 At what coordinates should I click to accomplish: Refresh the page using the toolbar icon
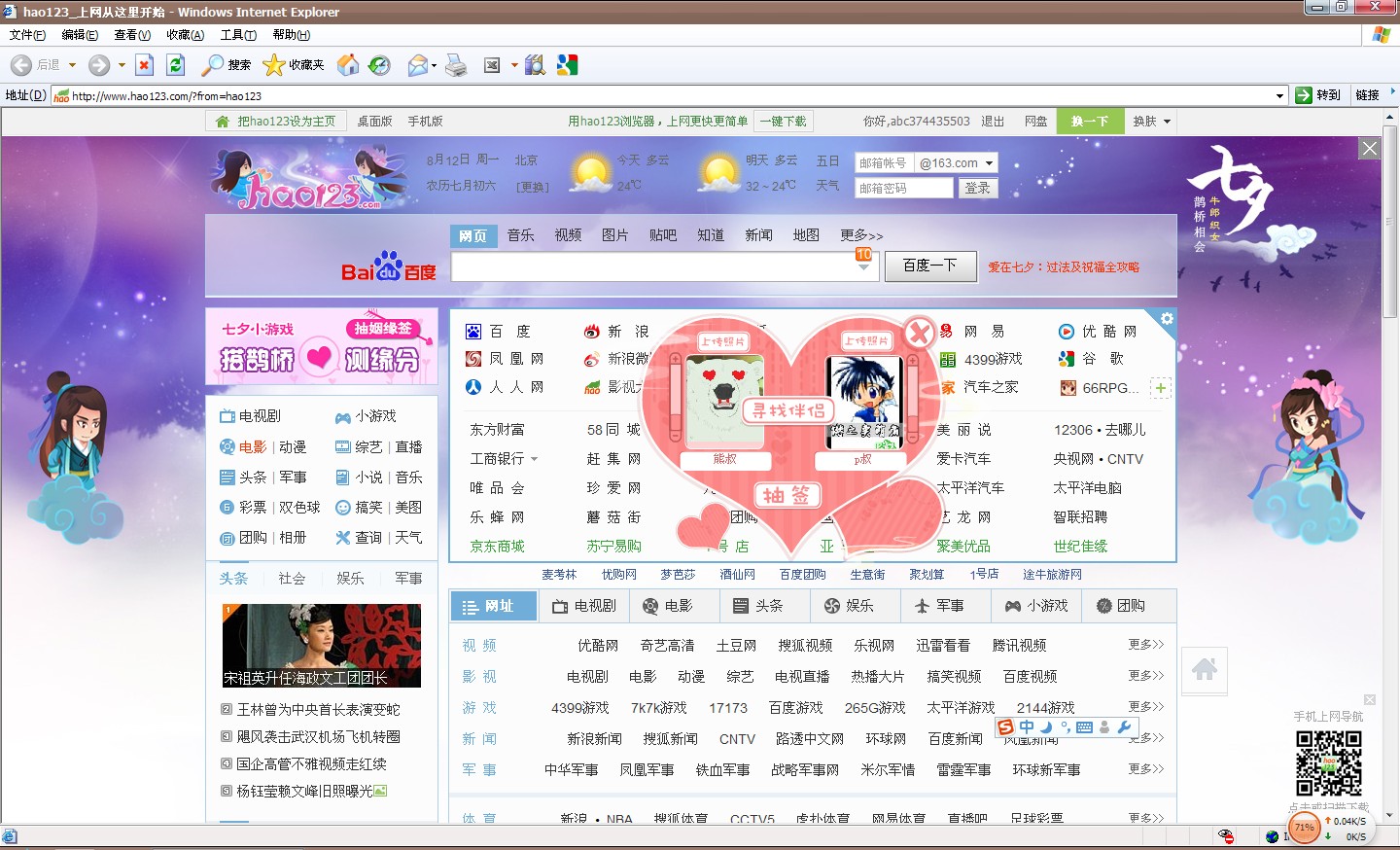click(175, 65)
